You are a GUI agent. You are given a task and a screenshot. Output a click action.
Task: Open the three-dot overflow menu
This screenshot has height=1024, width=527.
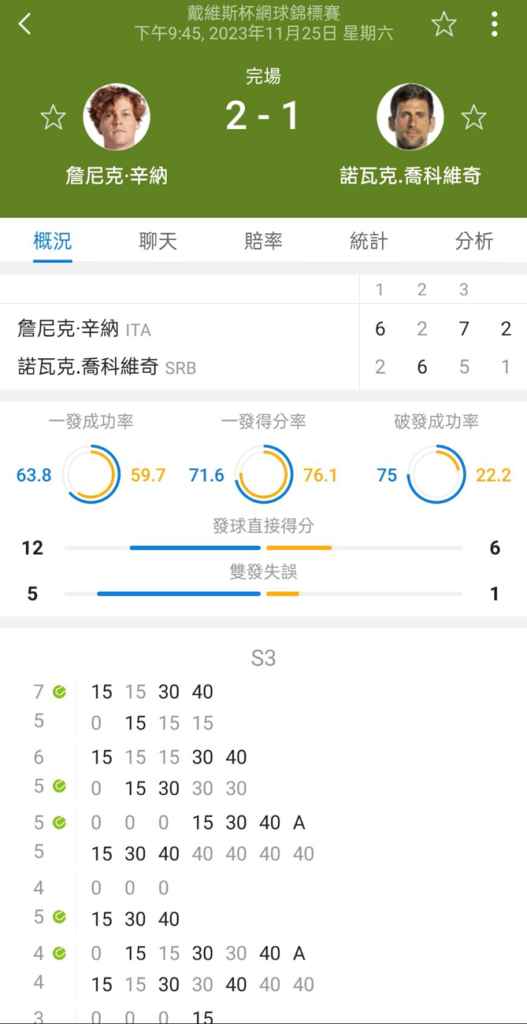[494, 24]
